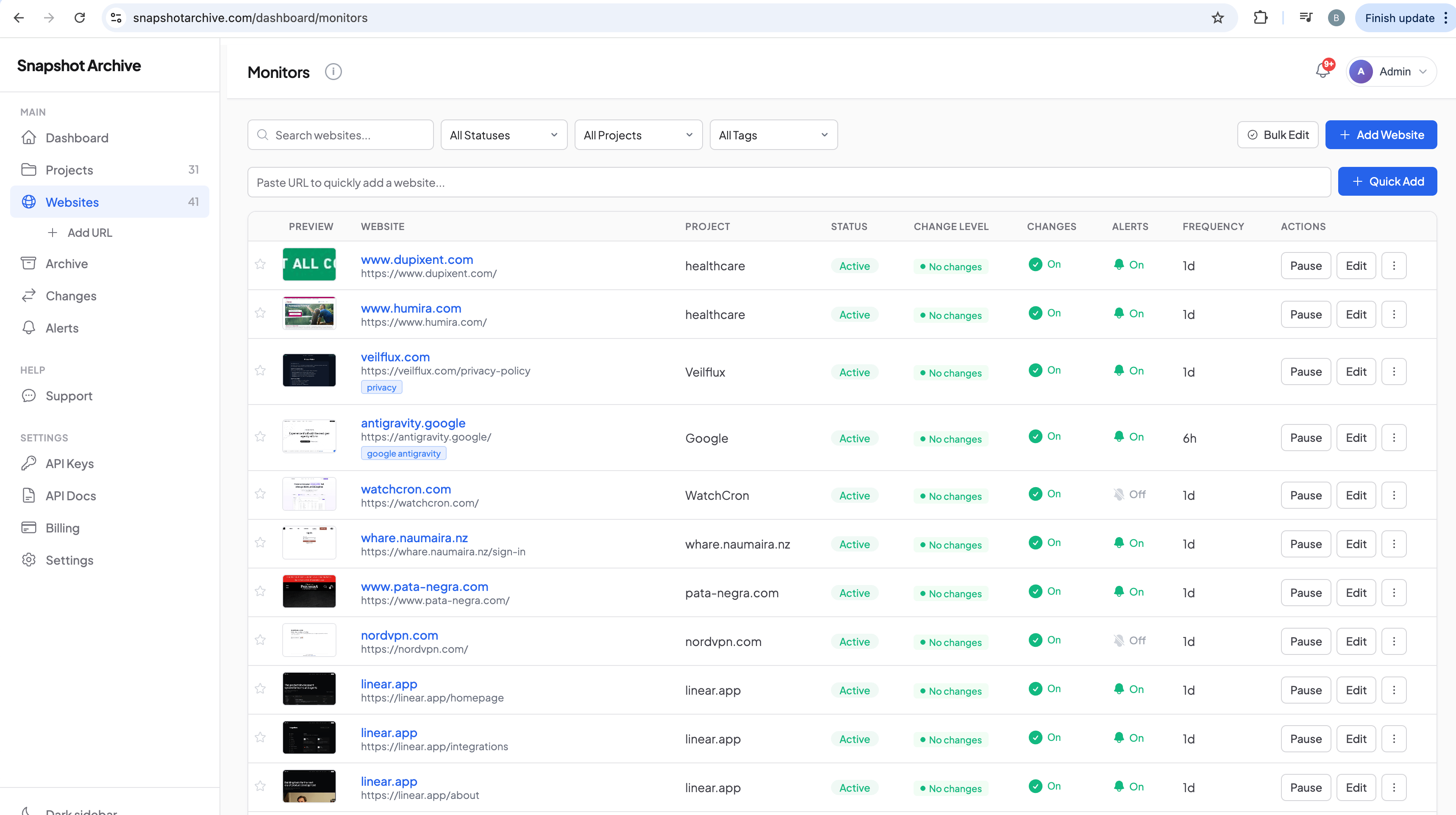Click Add URL under Websites
Screen dimensions: 1456x815
coord(80,233)
